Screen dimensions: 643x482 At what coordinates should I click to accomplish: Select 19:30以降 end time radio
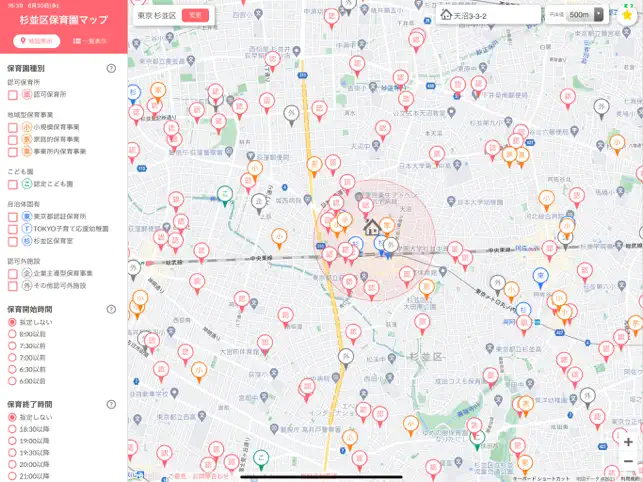[x=12, y=453]
